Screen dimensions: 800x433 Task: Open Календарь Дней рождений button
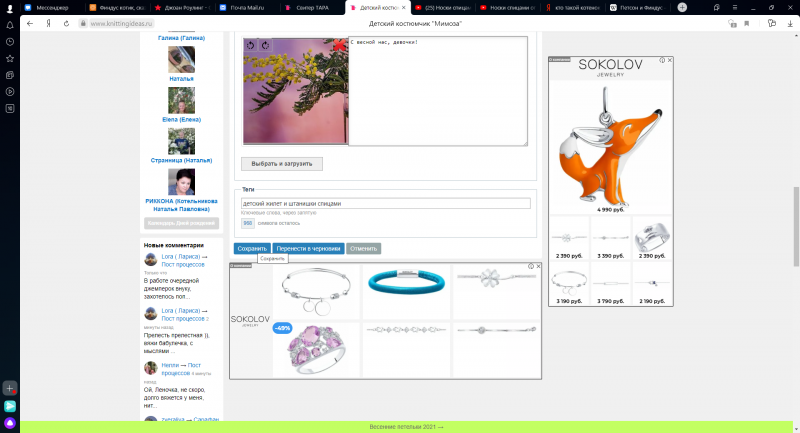tap(181, 223)
